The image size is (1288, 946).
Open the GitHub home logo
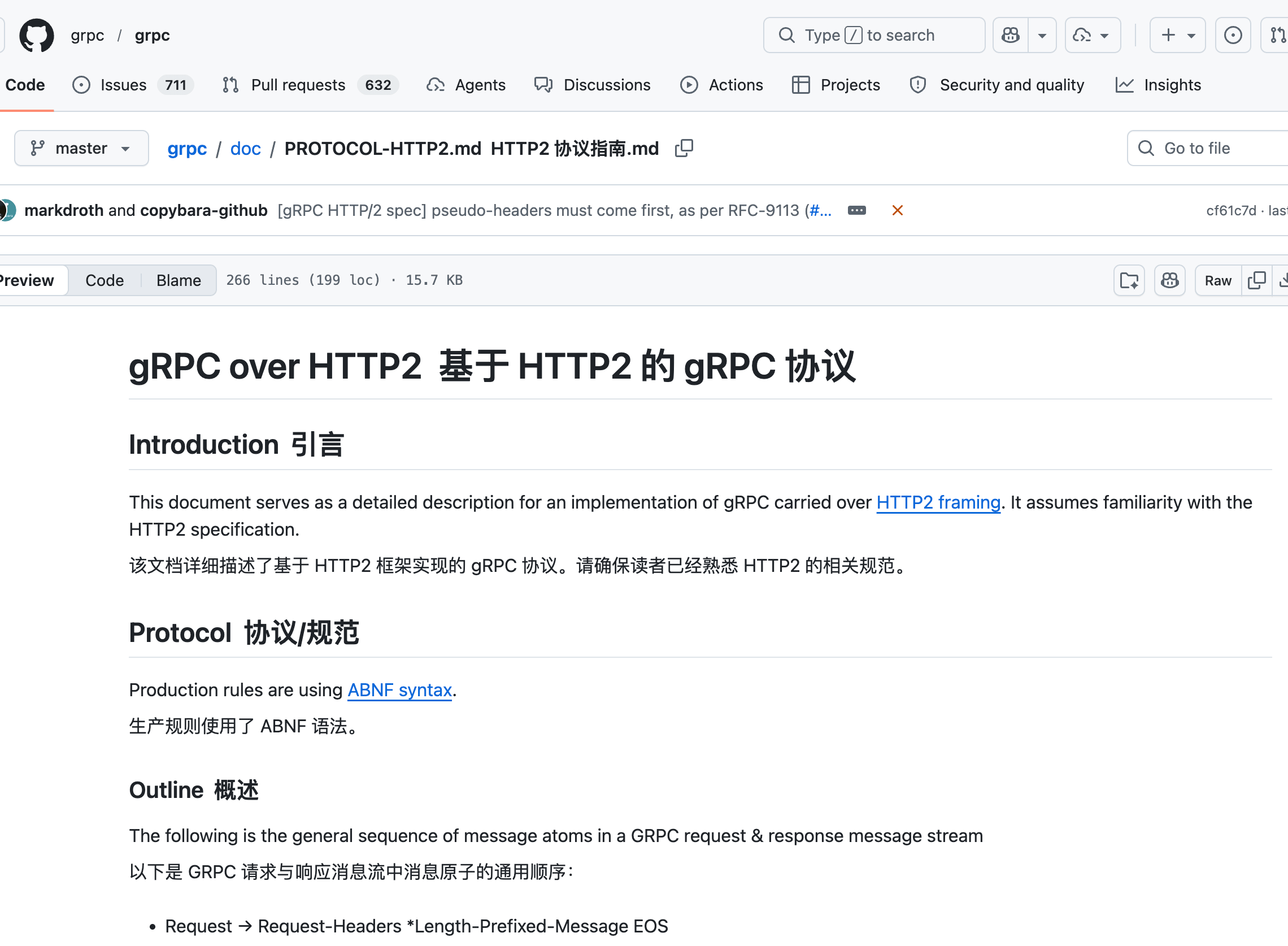(37, 36)
